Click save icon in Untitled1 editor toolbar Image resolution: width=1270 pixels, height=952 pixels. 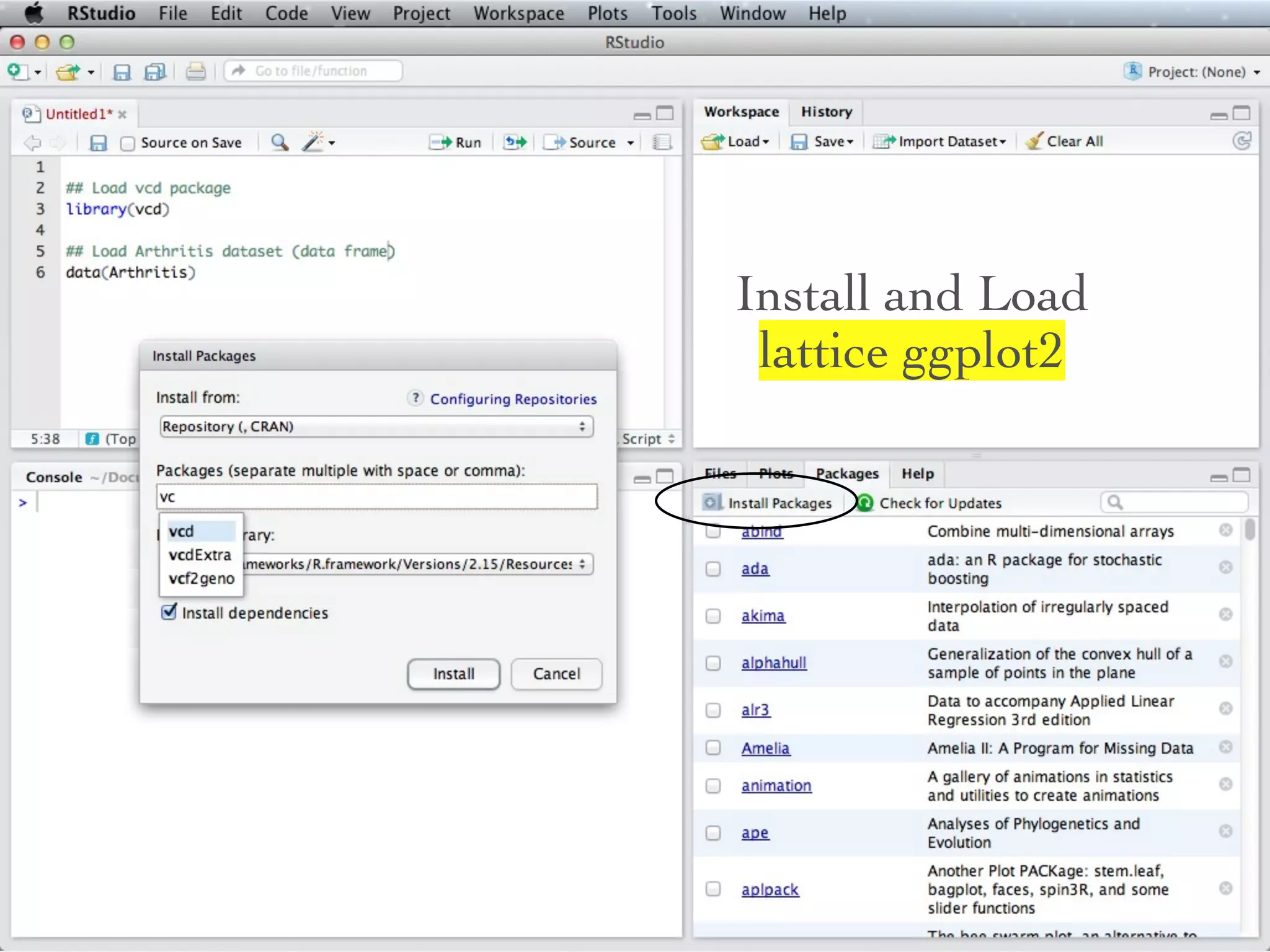point(98,143)
